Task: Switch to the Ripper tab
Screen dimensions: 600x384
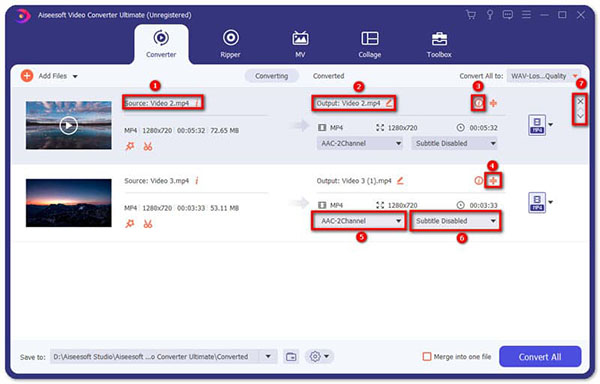Action: coord(230,44)
